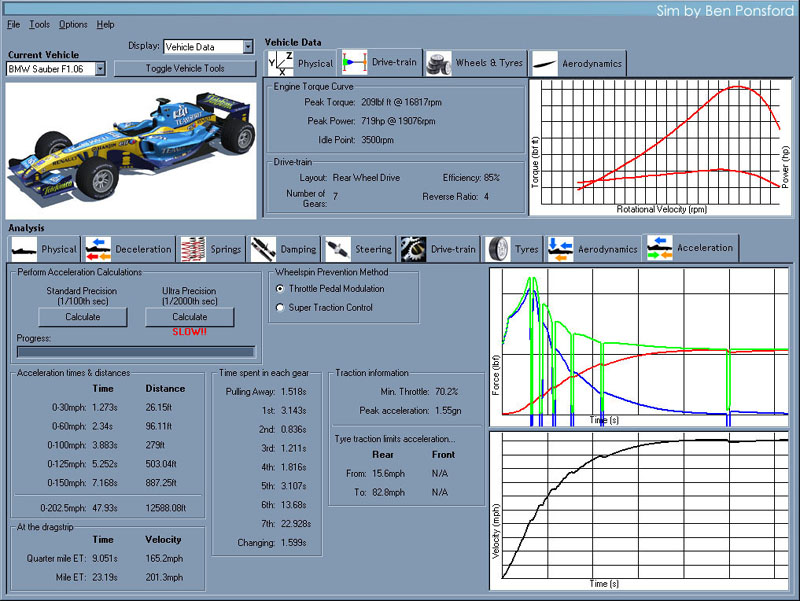Open the Damping analysis tab
800x601 pixels.
pyautogui.click(x=284, y=249)
